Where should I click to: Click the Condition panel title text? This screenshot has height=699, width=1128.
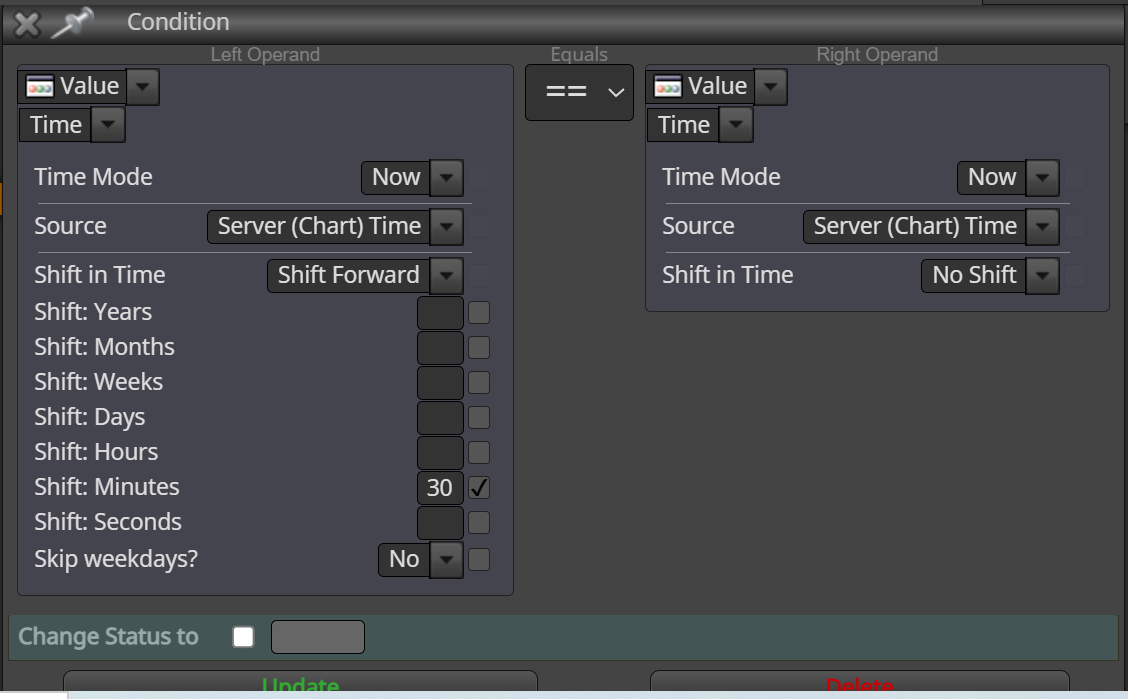pyautogui.click(x=178, y=22)
